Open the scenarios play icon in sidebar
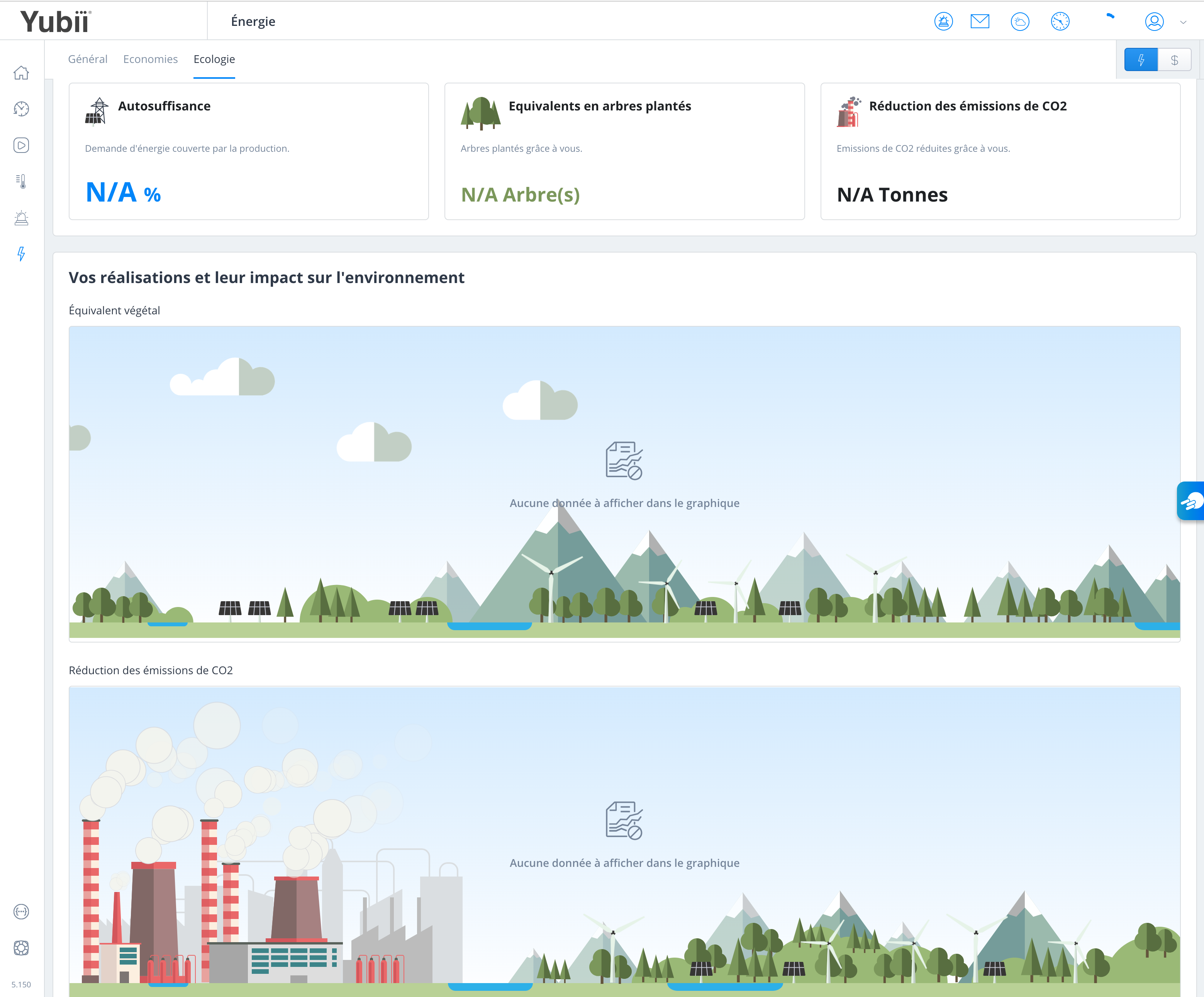The width and height of the screenshot is (1204, 997). click(21, 145)
